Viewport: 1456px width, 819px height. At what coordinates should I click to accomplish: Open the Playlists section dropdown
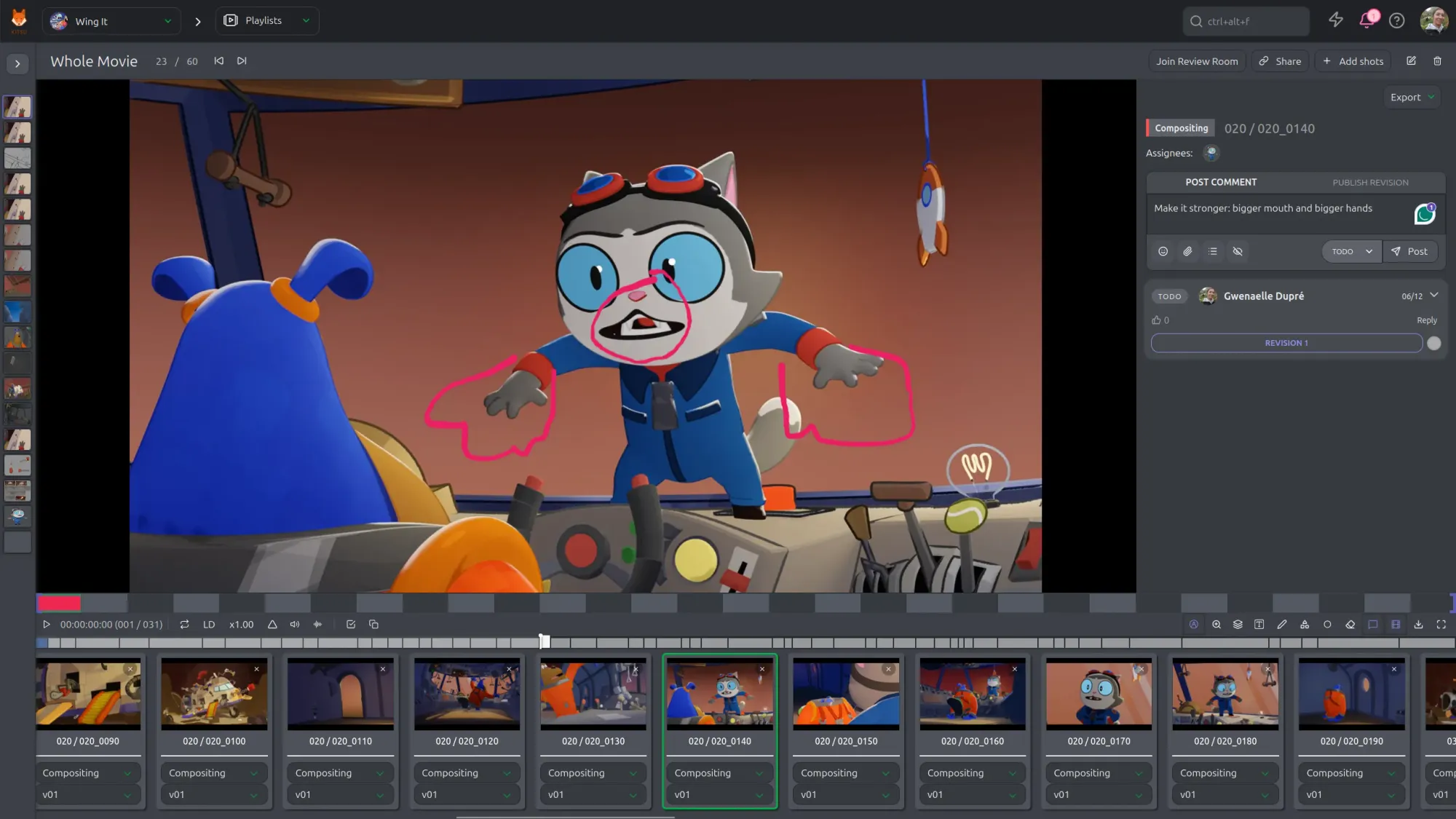267,20
